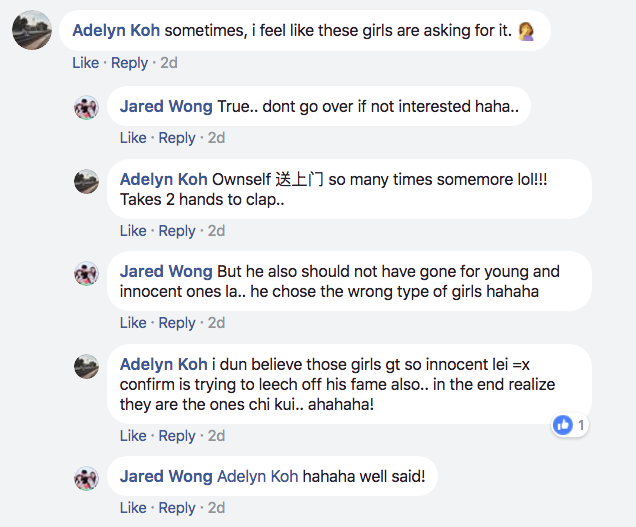Click Jared Wong's avatar on 'hahaha well said' reply

[x=87, y=478]
